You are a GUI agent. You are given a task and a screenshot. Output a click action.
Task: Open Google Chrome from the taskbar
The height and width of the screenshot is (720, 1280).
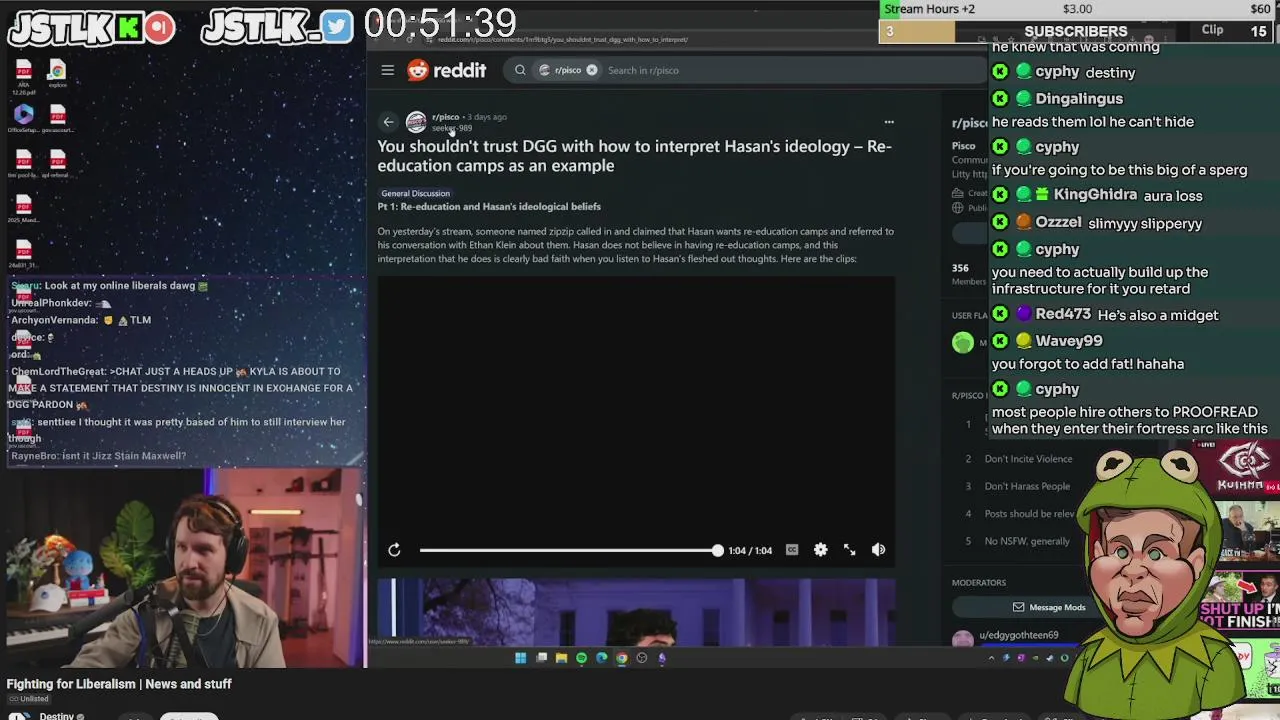point(621,658)
